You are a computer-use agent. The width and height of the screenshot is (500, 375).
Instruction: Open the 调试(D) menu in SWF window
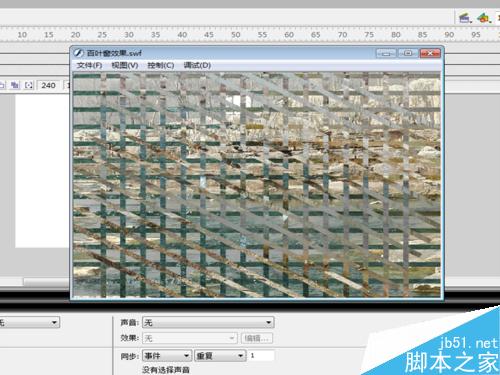click(197, 65)
